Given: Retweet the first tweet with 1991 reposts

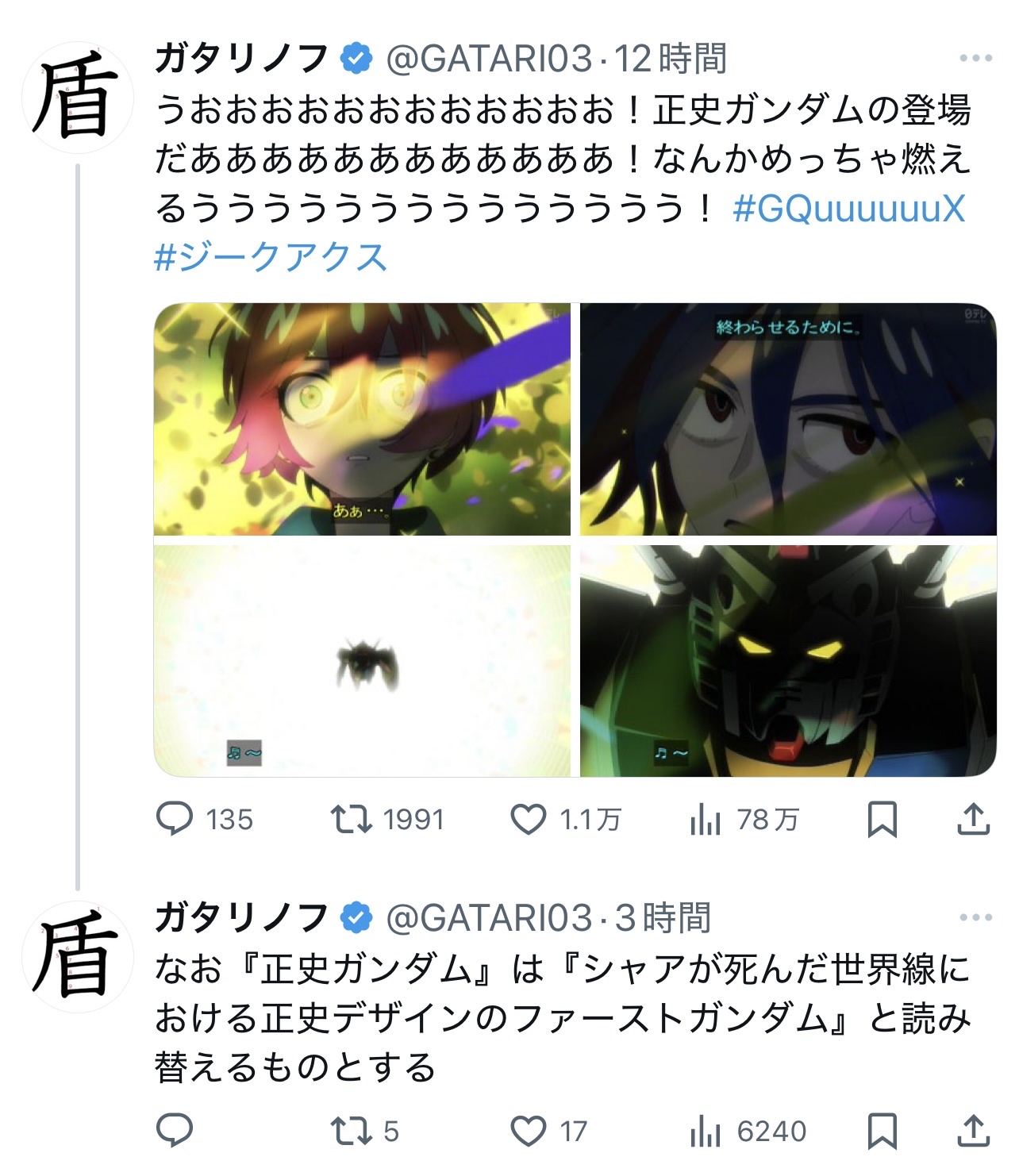Looking at the screenshot, I should pos(387,819).
